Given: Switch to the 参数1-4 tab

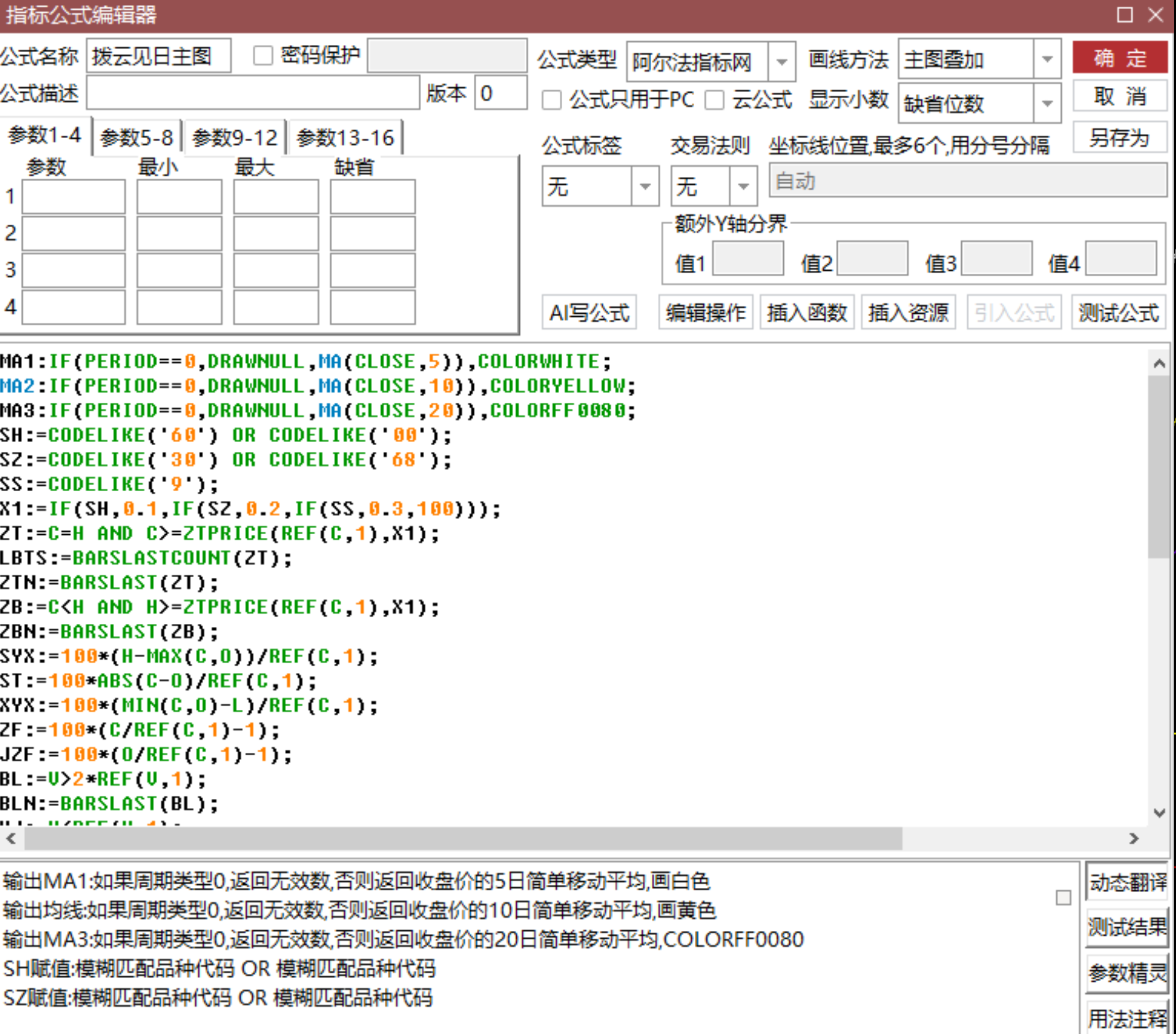Looking at the screenshot, I should pyautogui.click(x=45, y=135).
